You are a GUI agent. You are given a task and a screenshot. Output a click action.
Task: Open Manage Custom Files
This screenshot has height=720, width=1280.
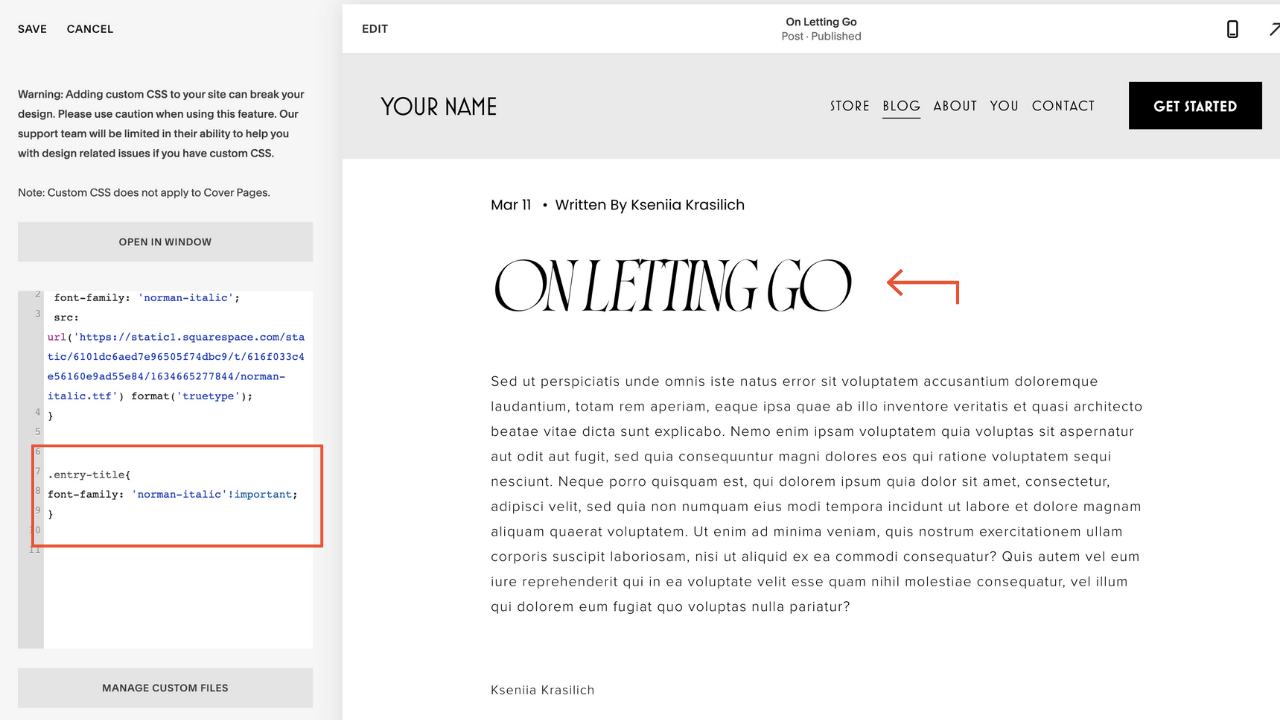(x=165, y=688)
